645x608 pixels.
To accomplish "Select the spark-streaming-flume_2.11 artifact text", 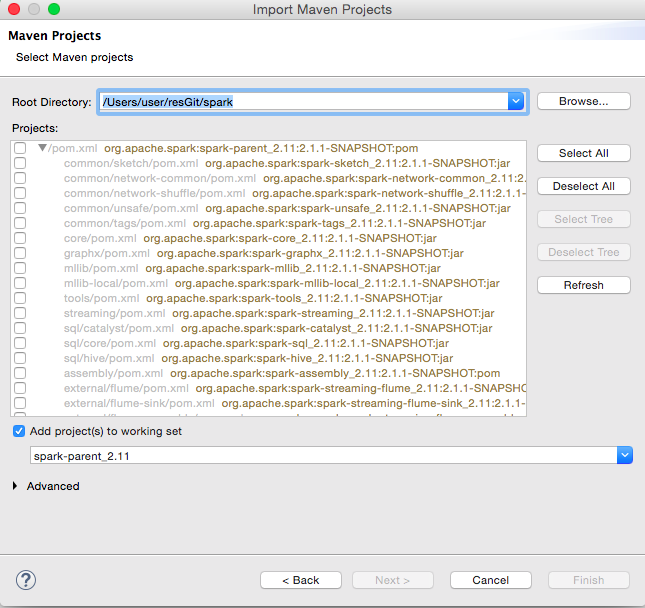I will (x=361, y=388).
